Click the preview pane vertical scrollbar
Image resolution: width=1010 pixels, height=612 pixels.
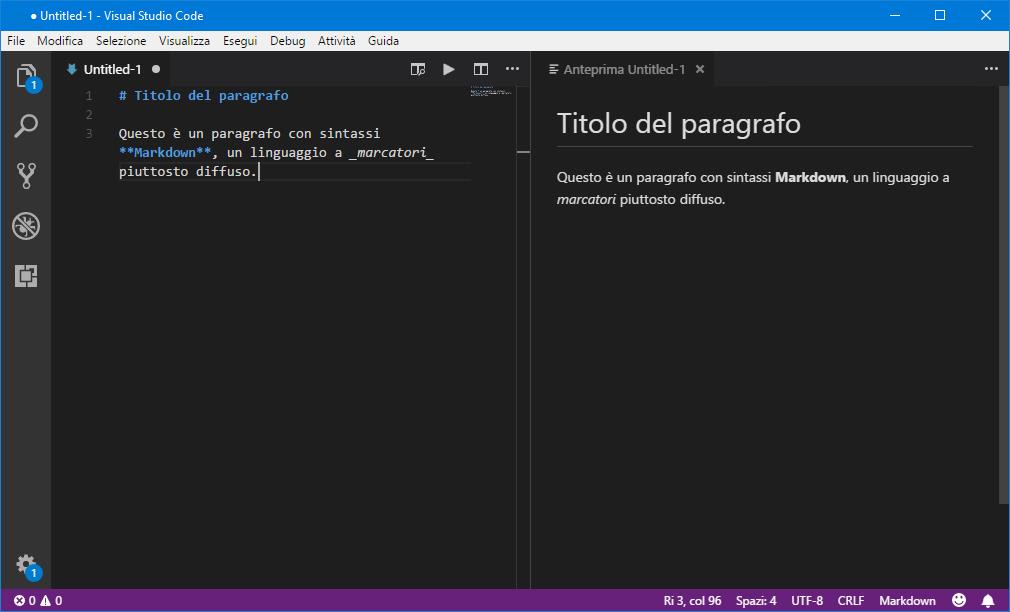1004,294
